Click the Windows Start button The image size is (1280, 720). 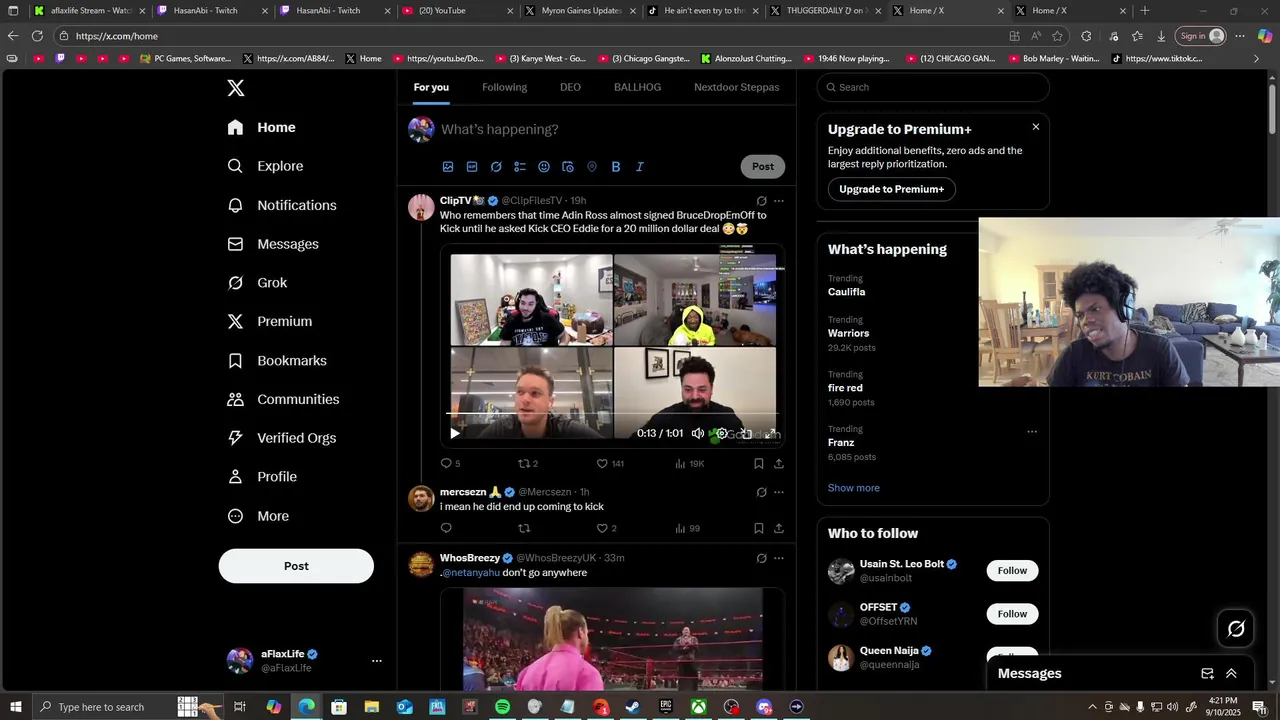(15, 707)
